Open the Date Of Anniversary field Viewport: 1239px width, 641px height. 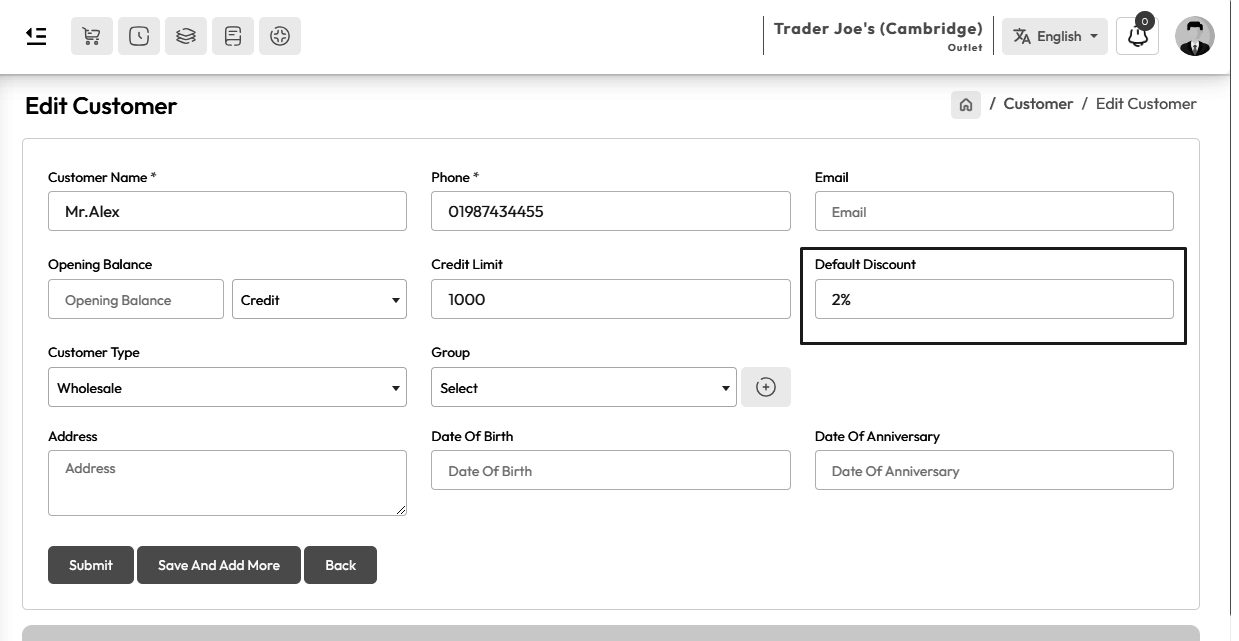tap(994, 470)
